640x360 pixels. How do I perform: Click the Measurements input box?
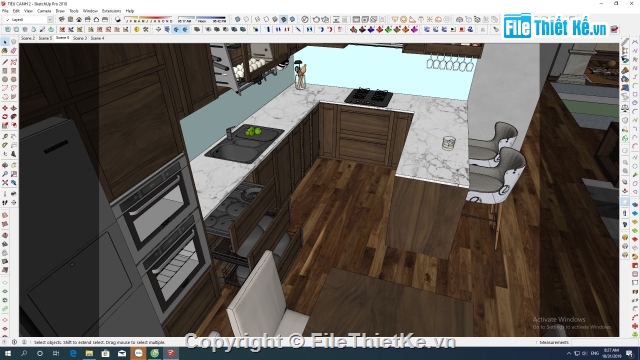point(596,342)
